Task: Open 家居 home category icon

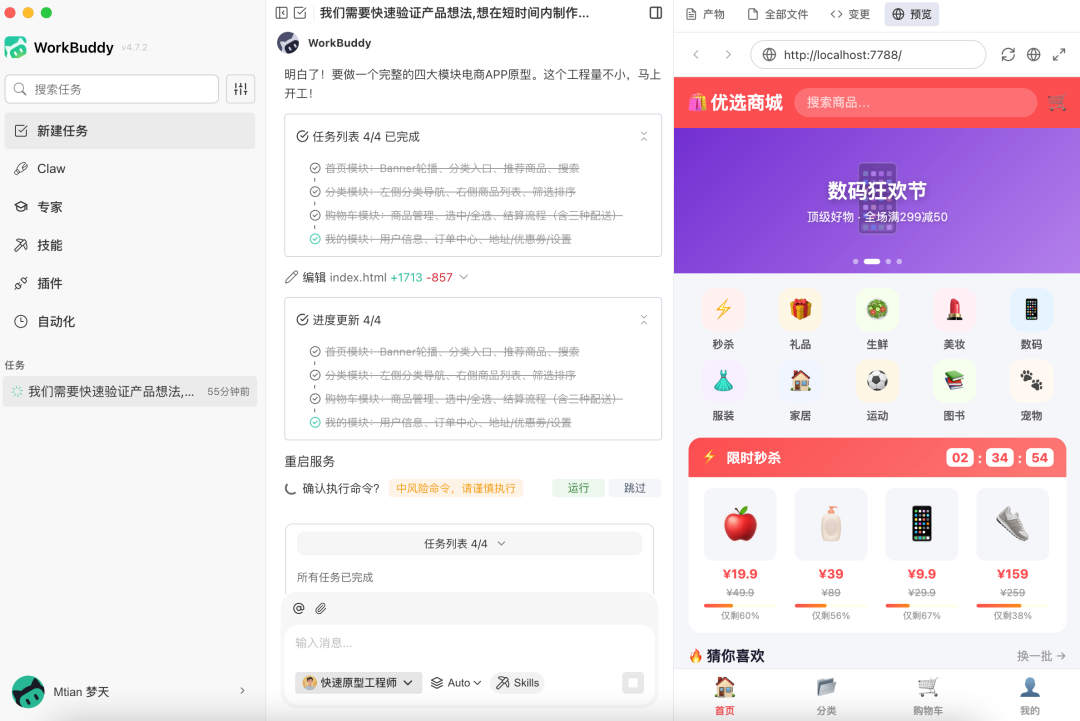Action: (800, 381)
